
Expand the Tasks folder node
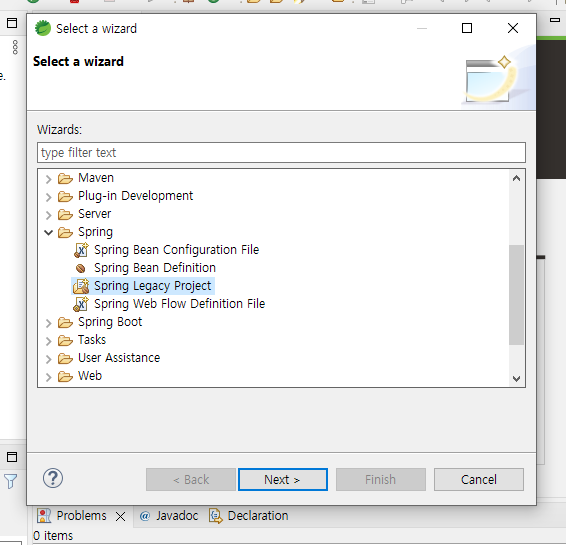pyautogui.click(x=48, y=341)
